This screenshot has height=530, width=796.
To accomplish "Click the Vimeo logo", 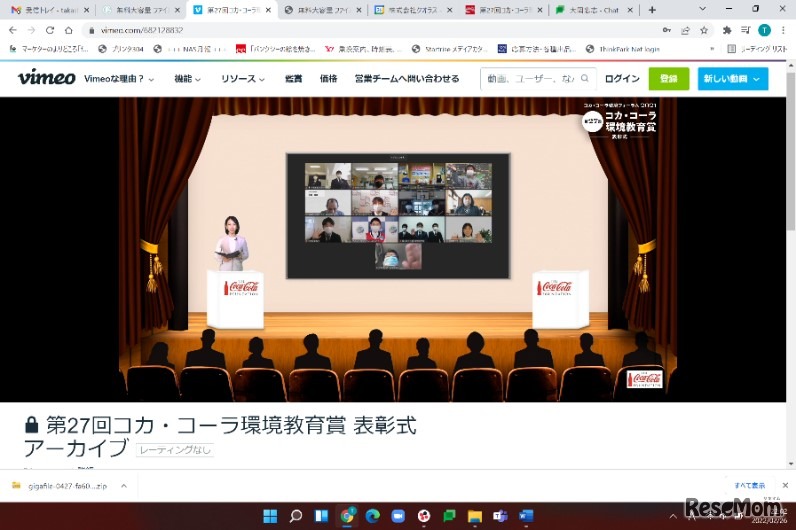I will point(47,78).
